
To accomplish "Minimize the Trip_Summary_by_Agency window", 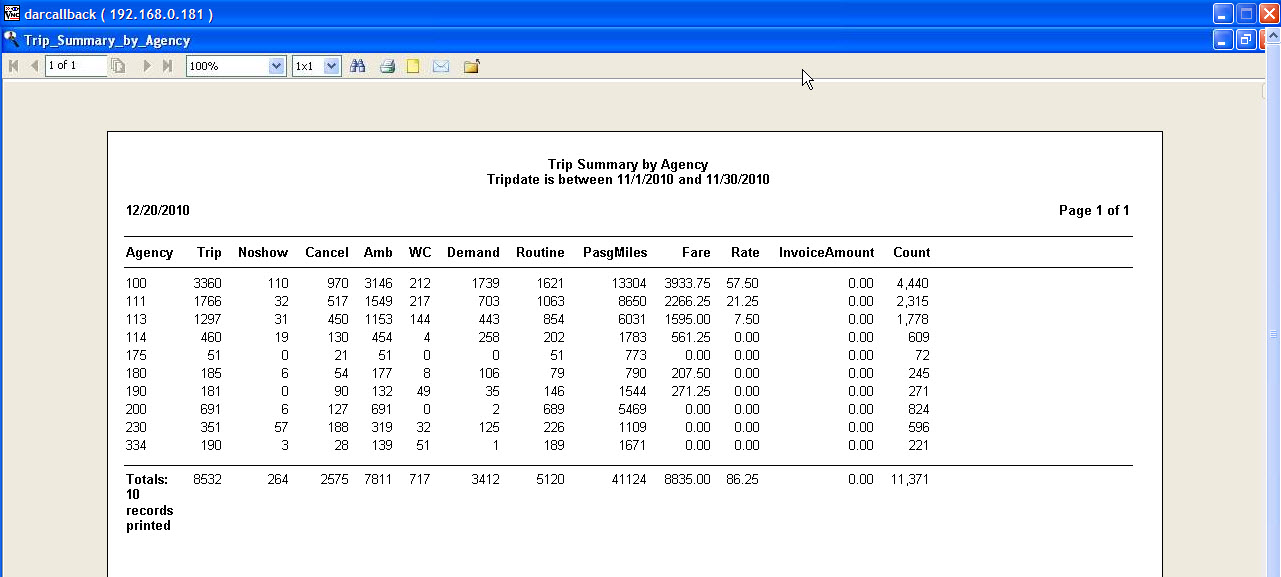I will point(1223,40).
